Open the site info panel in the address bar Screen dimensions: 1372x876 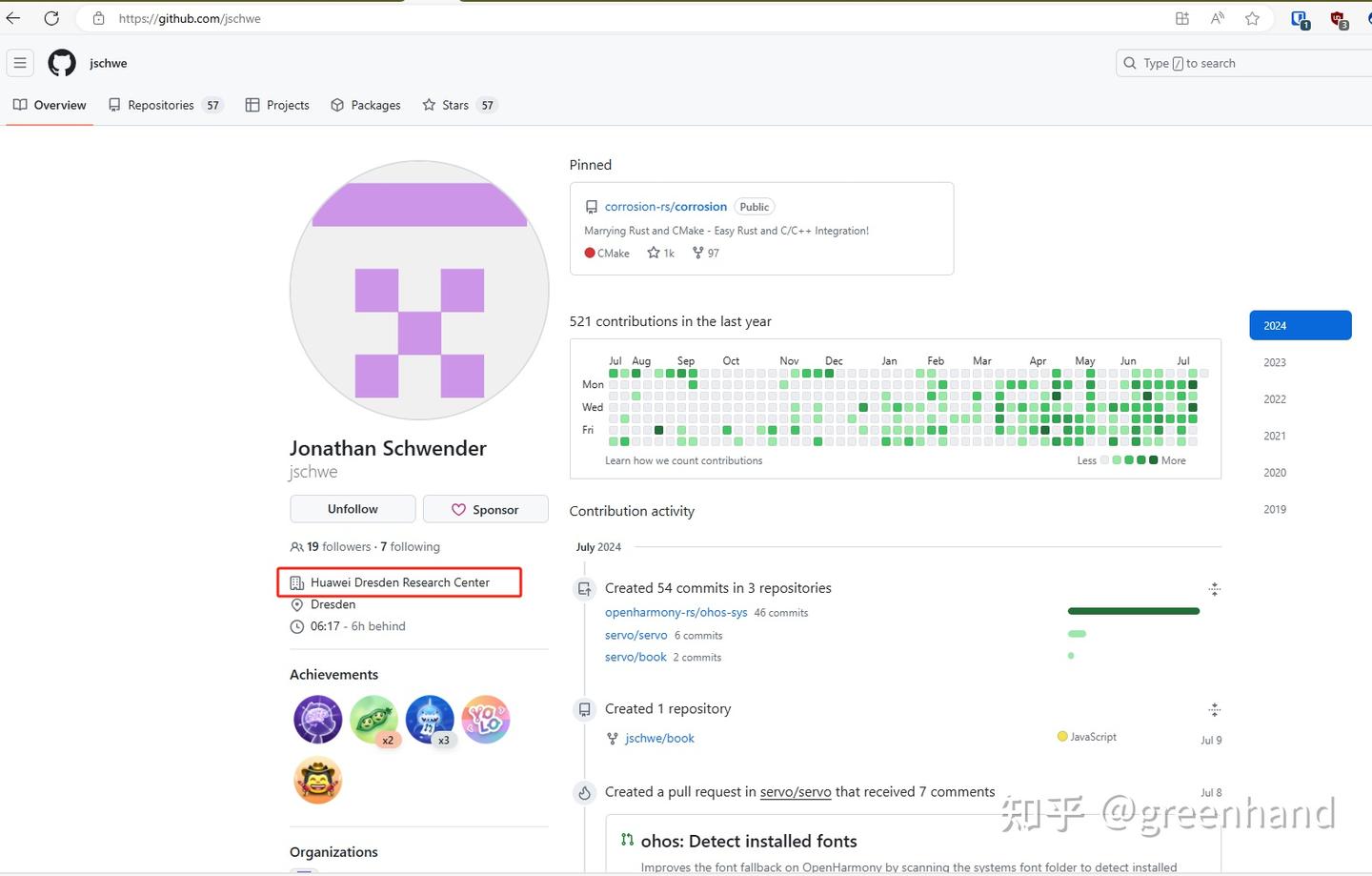coord(98,18)
